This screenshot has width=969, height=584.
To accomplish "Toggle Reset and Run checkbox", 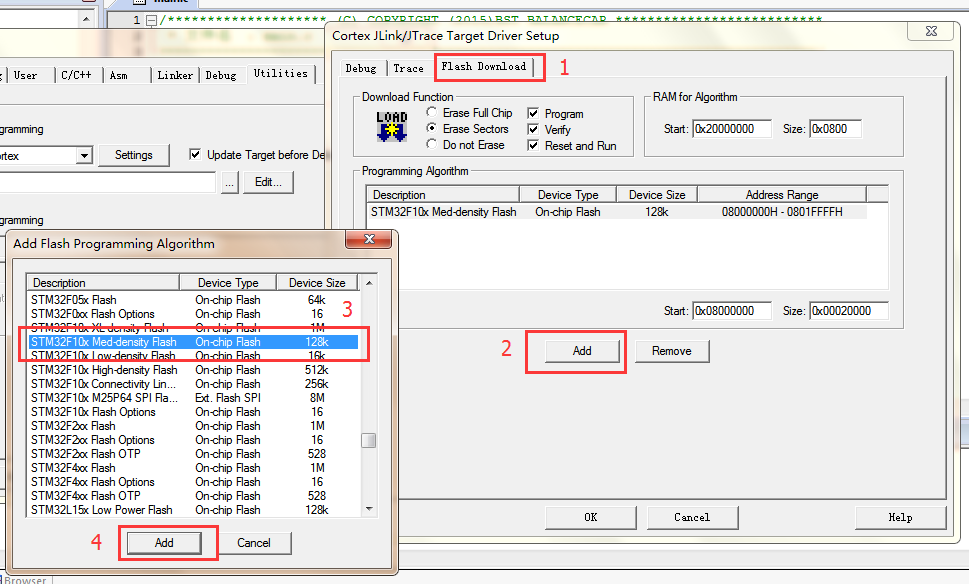I will (x=533, y=145).
